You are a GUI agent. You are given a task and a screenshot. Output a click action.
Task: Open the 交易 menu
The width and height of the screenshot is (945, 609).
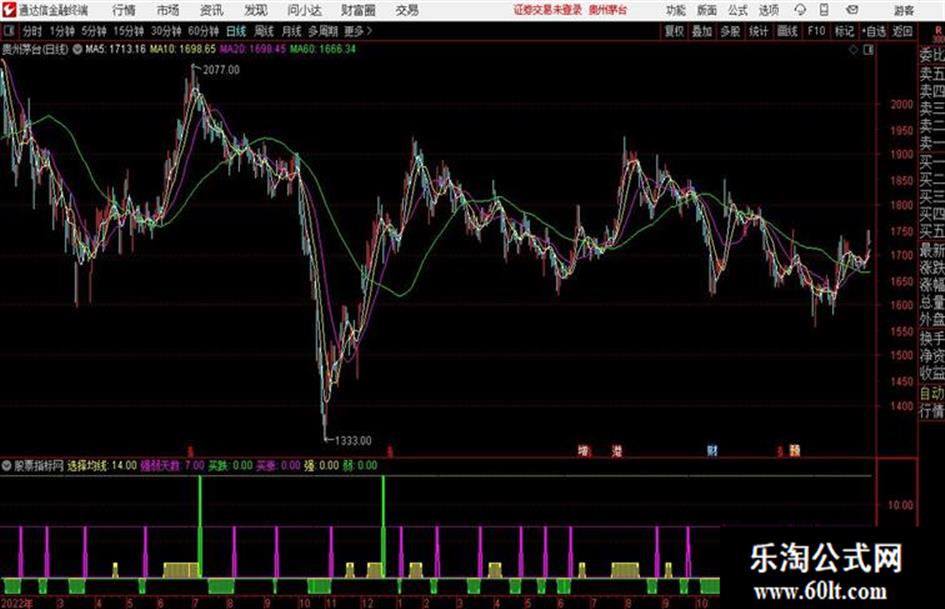pyautogui.click(x=407, y=10)
